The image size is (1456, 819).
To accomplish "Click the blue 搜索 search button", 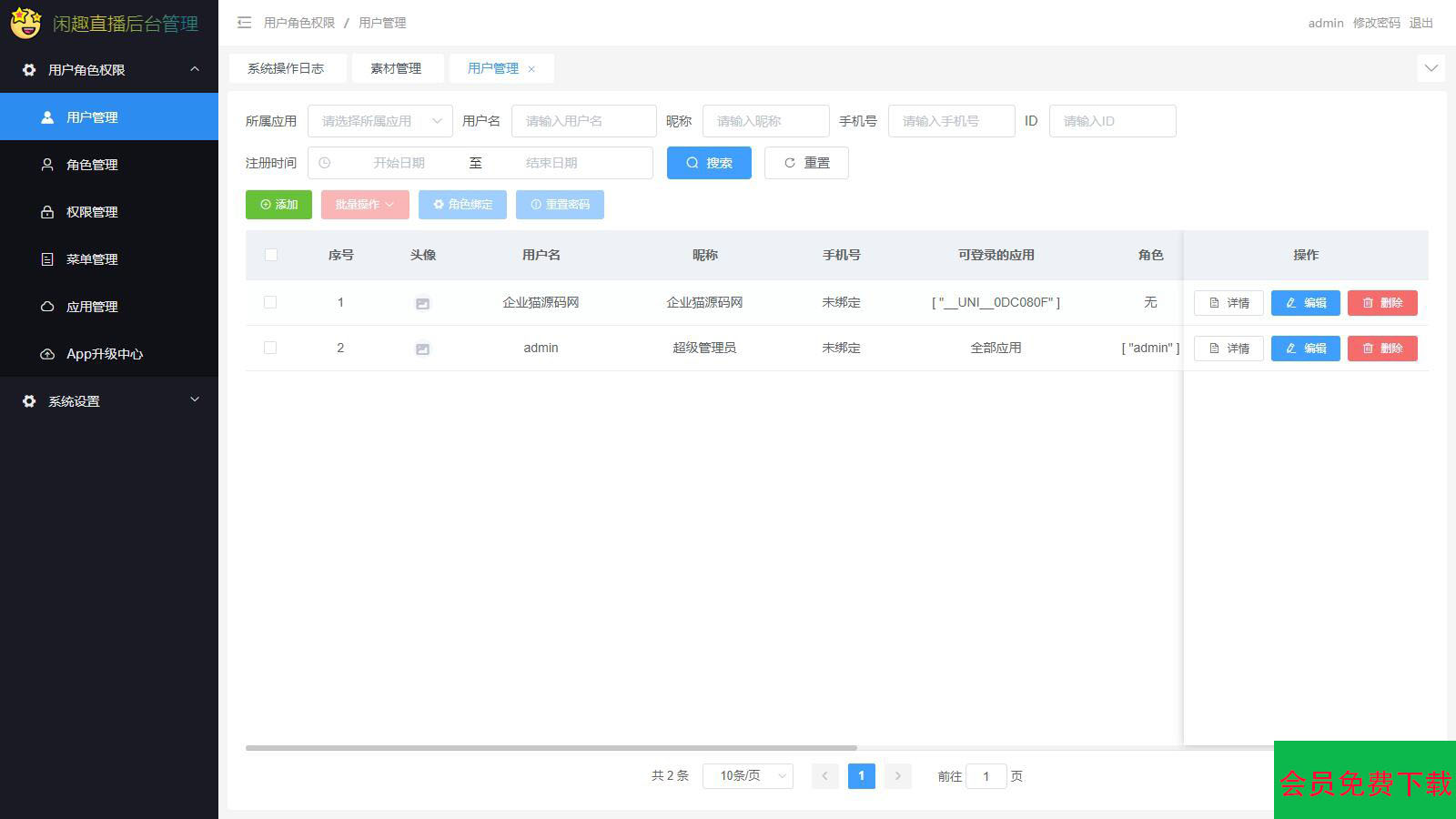I will point(709,163).
